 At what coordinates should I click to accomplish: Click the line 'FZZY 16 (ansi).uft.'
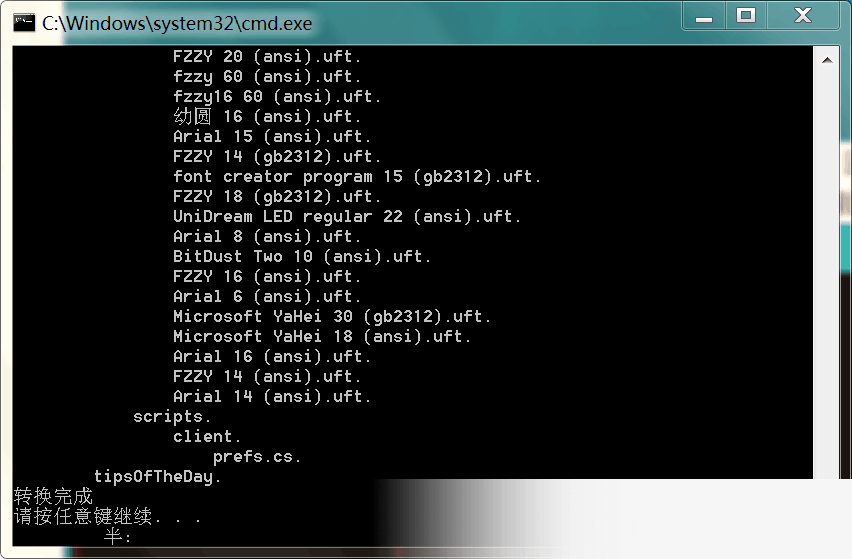point(267,277)
